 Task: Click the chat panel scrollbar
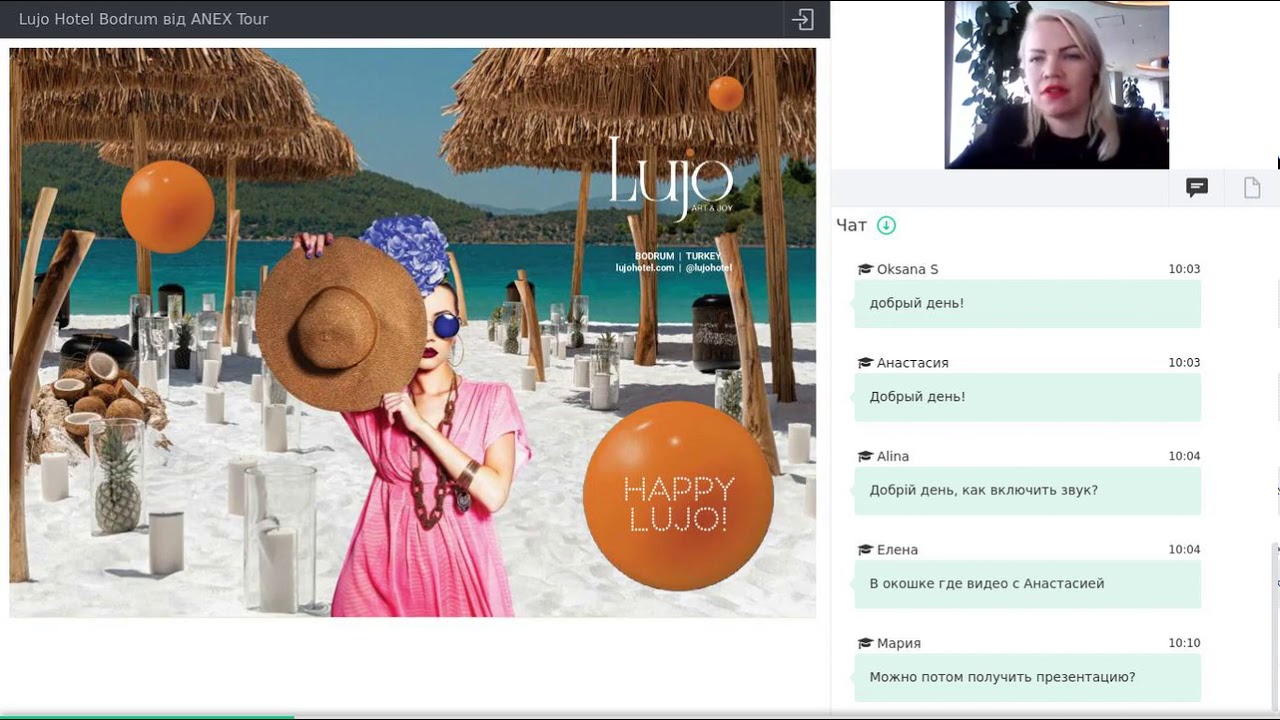click(x=1275, y=628)
